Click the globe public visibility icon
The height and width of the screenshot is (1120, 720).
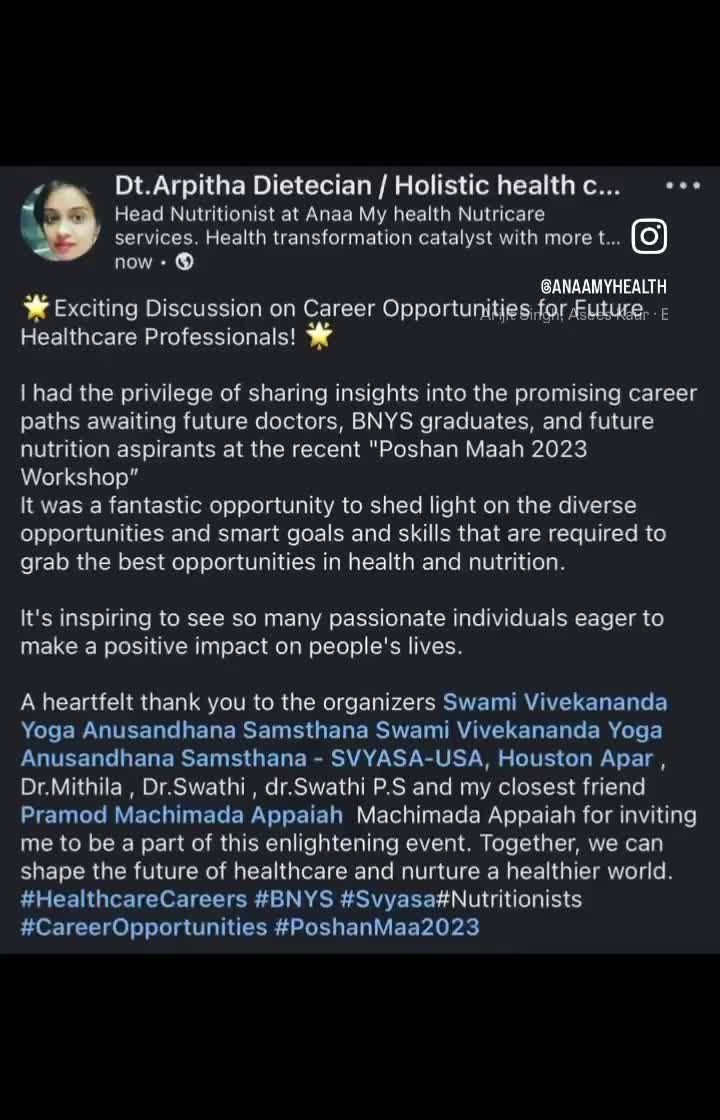click(x=184, y=262)
